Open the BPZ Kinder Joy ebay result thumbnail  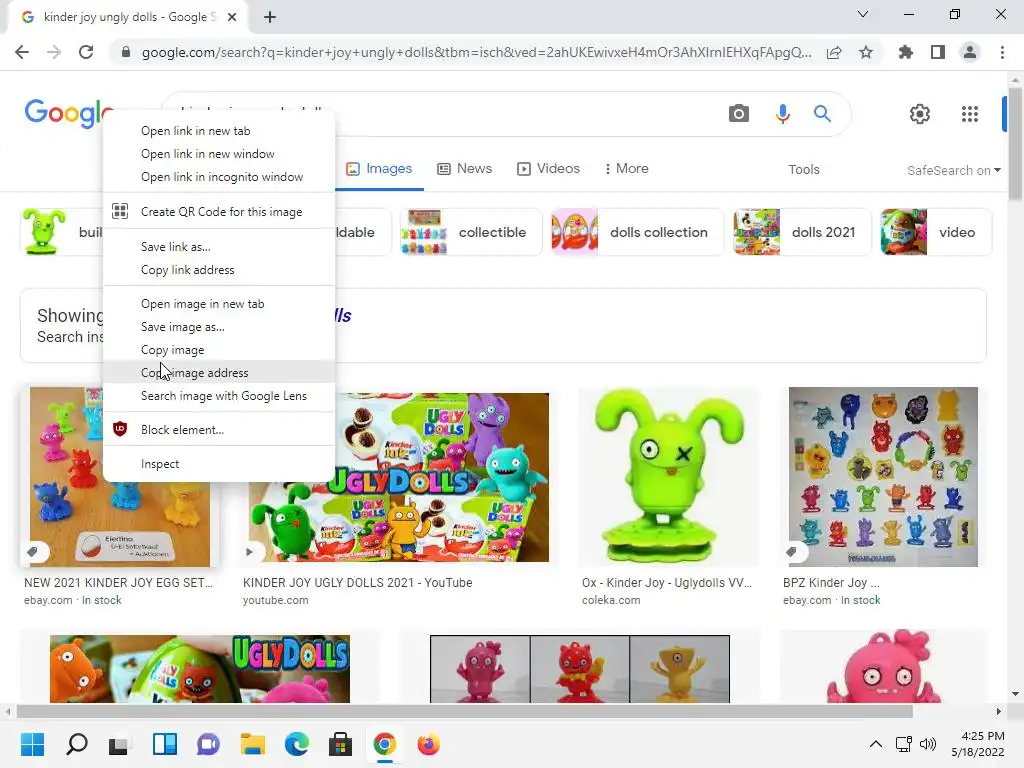[x=883, y=477]
